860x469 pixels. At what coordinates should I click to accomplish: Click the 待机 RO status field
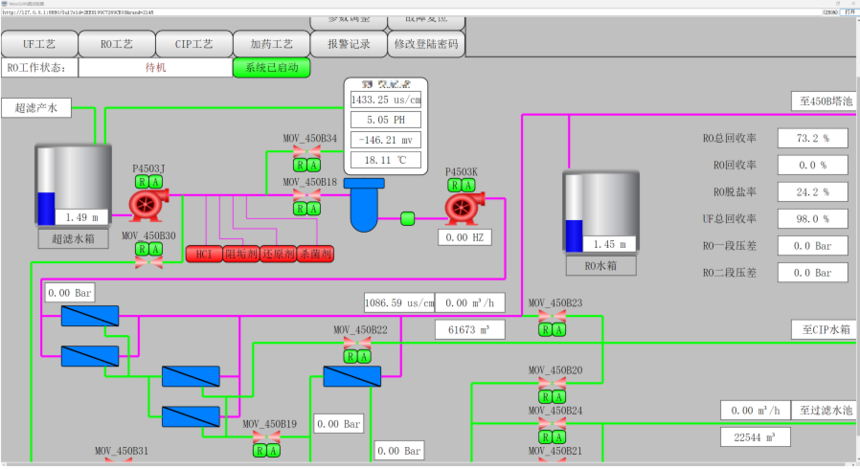(156, 67)
